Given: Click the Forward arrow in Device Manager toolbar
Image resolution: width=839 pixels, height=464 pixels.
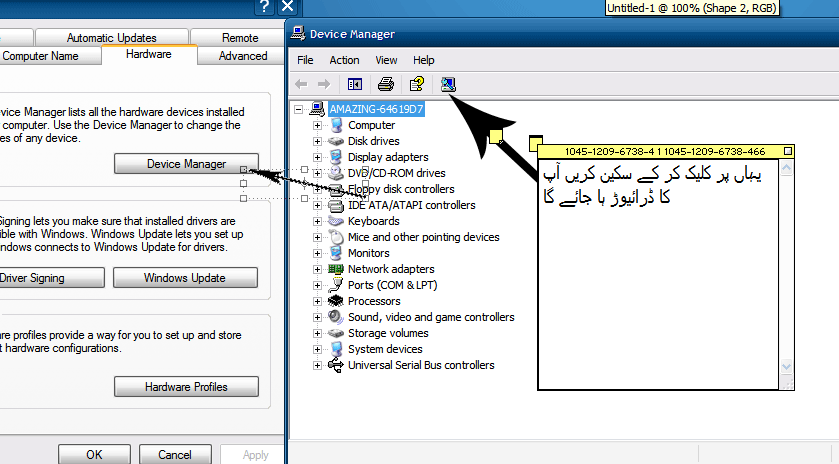Looking at the screenshot, I should pos(323,85).
